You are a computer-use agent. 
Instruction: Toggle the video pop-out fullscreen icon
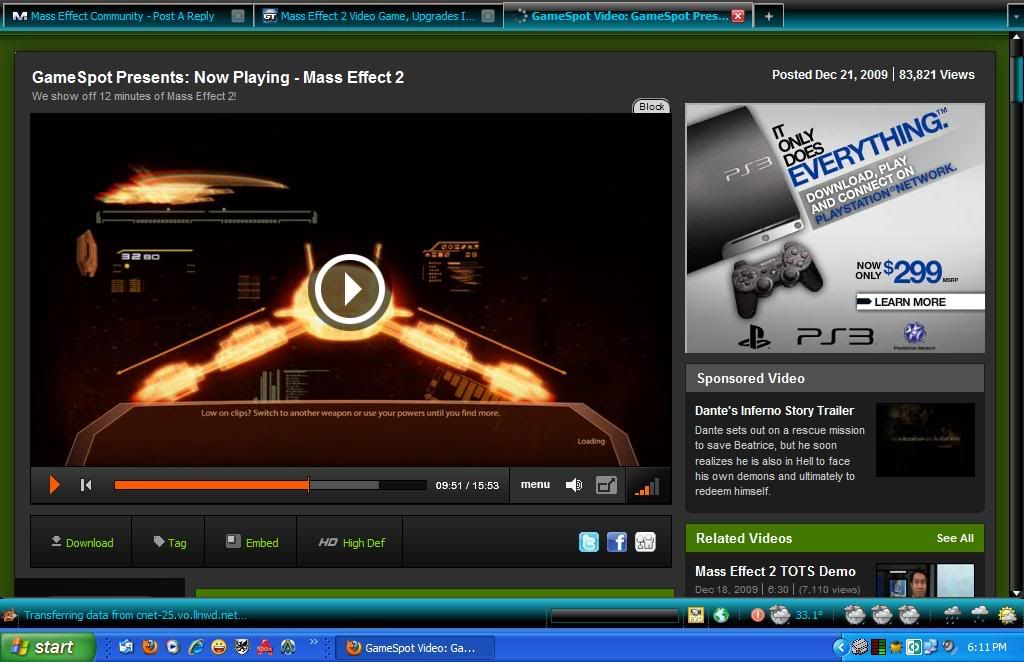[606, 485]
